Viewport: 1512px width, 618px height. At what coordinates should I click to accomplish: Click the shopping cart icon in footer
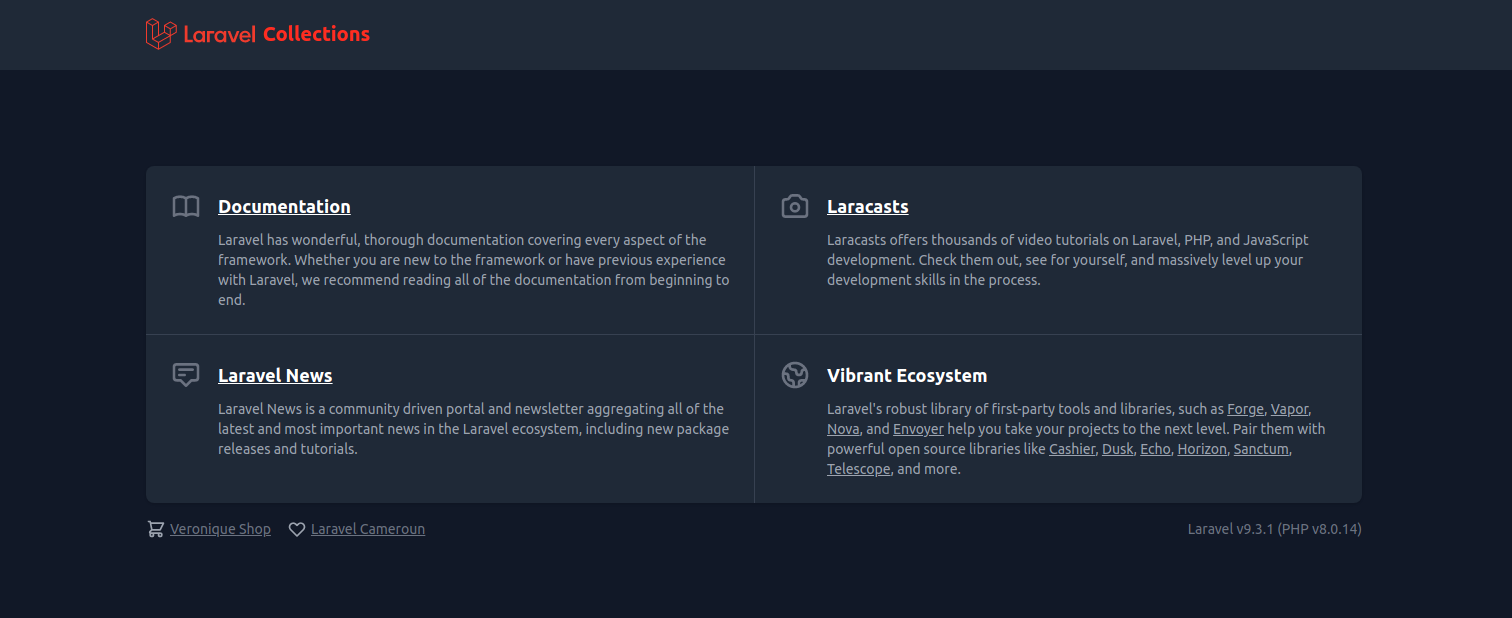tap(155, 529)
